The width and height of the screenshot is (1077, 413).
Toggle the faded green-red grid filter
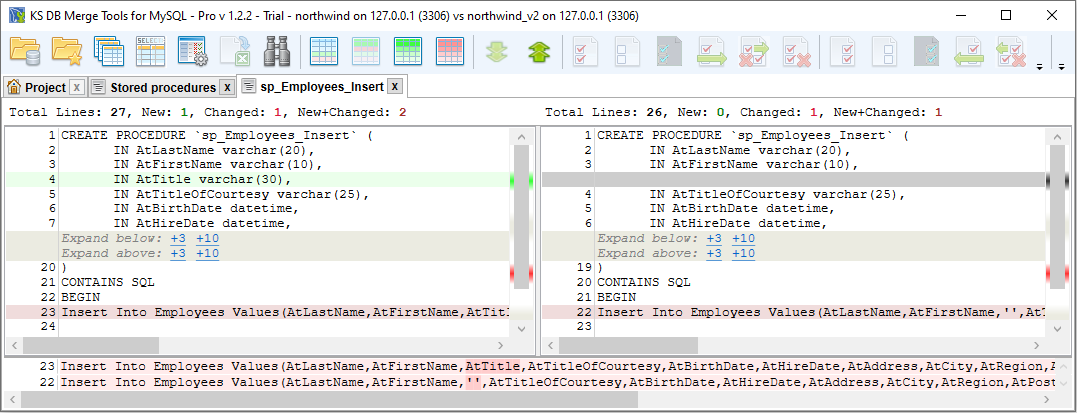[366, 52]
